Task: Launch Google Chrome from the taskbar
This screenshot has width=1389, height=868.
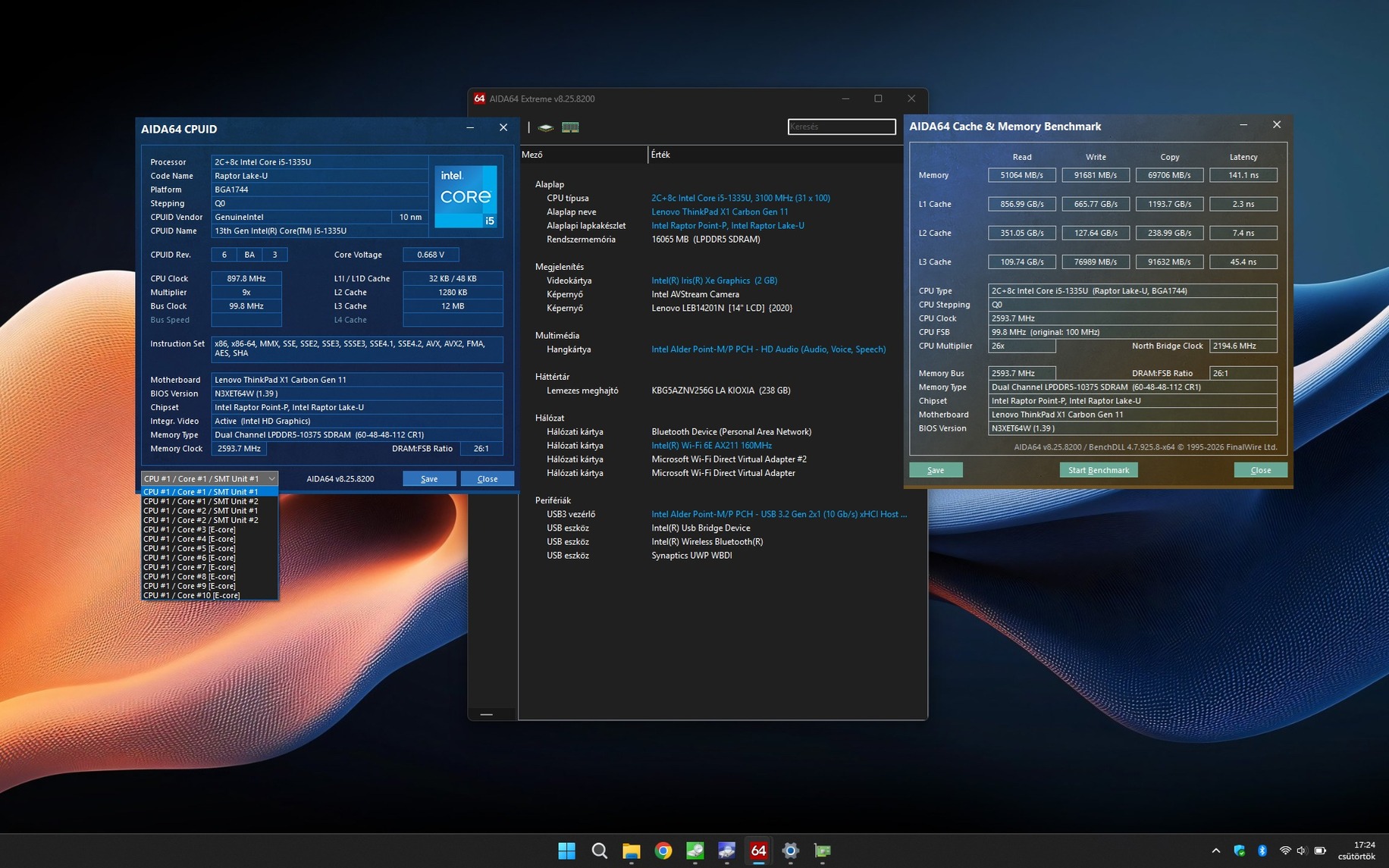Action: pos(663,851)
